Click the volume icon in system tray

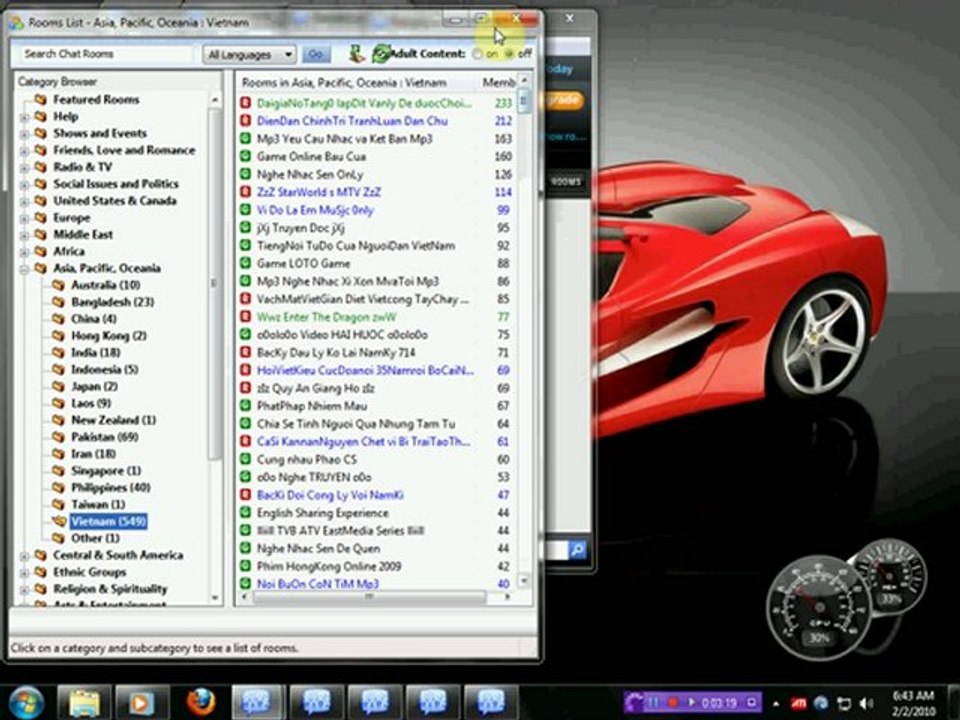[866, 703]
